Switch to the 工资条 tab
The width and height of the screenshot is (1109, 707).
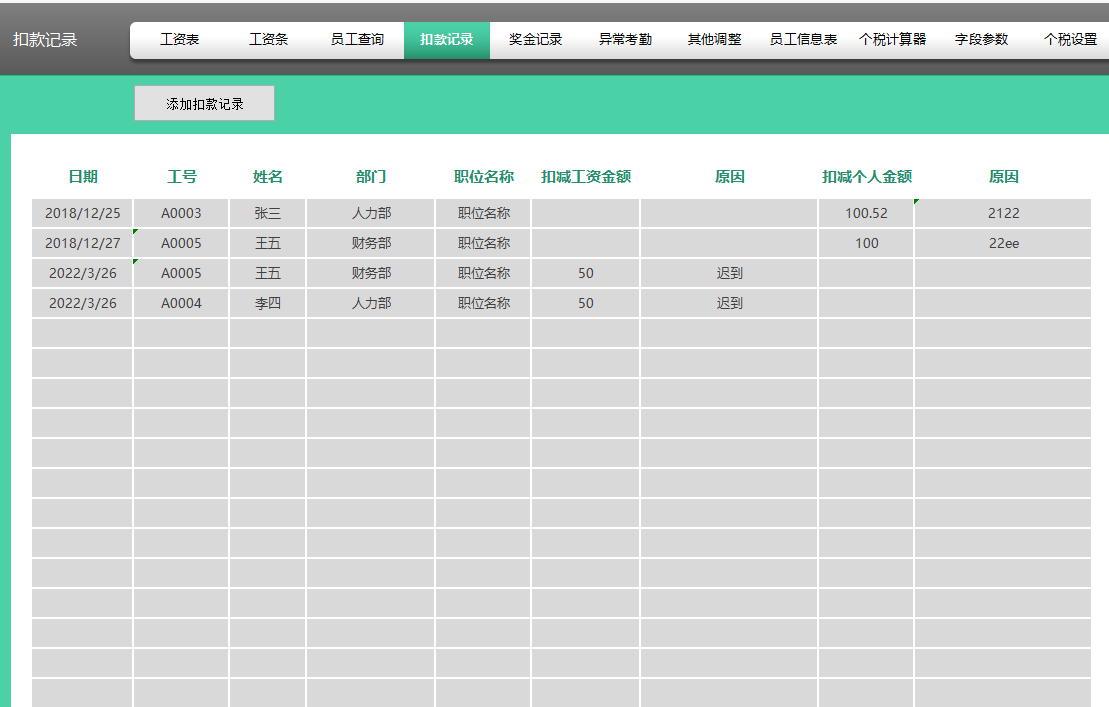(x=268, y=40)
